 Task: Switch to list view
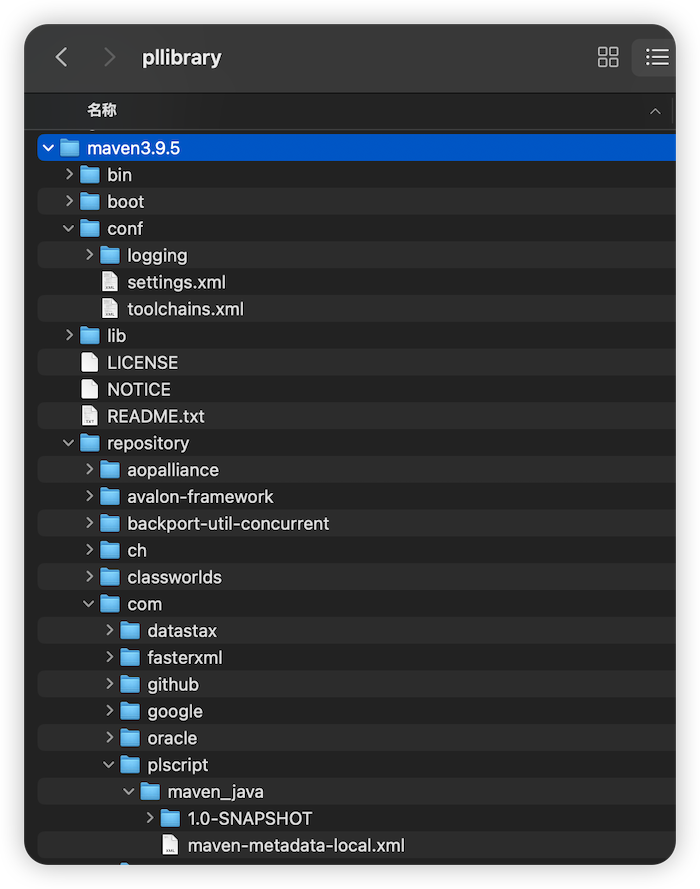pyautogui.click(x=657, y=57)
